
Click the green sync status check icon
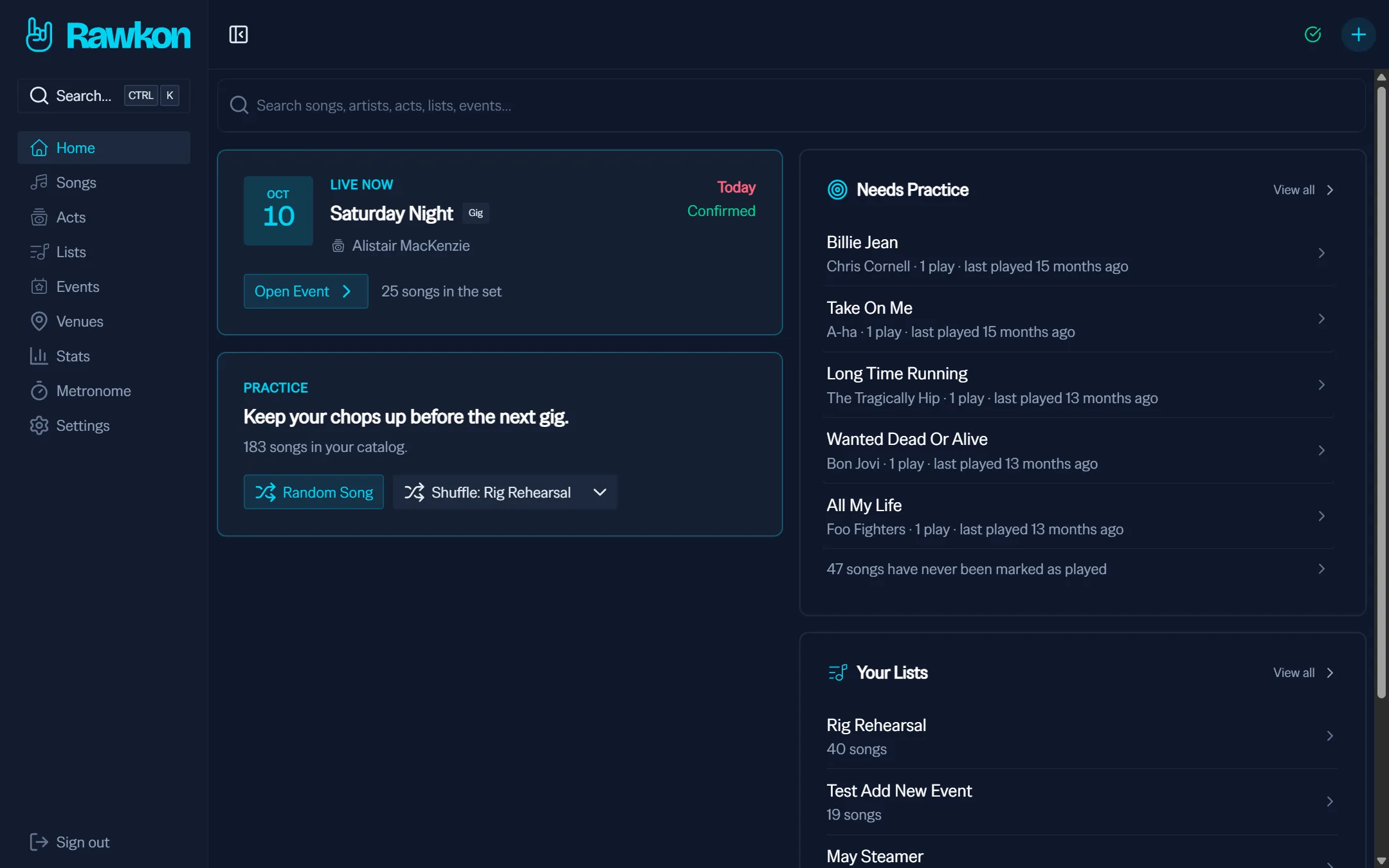(x=1312, y=34)
